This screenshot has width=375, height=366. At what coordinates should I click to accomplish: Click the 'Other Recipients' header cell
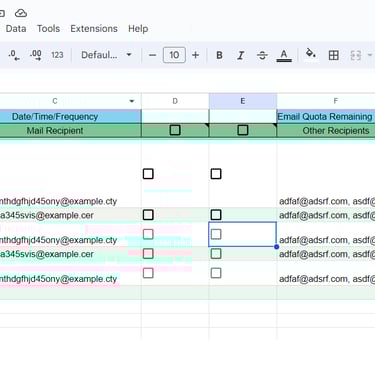[x=326, y=130]
